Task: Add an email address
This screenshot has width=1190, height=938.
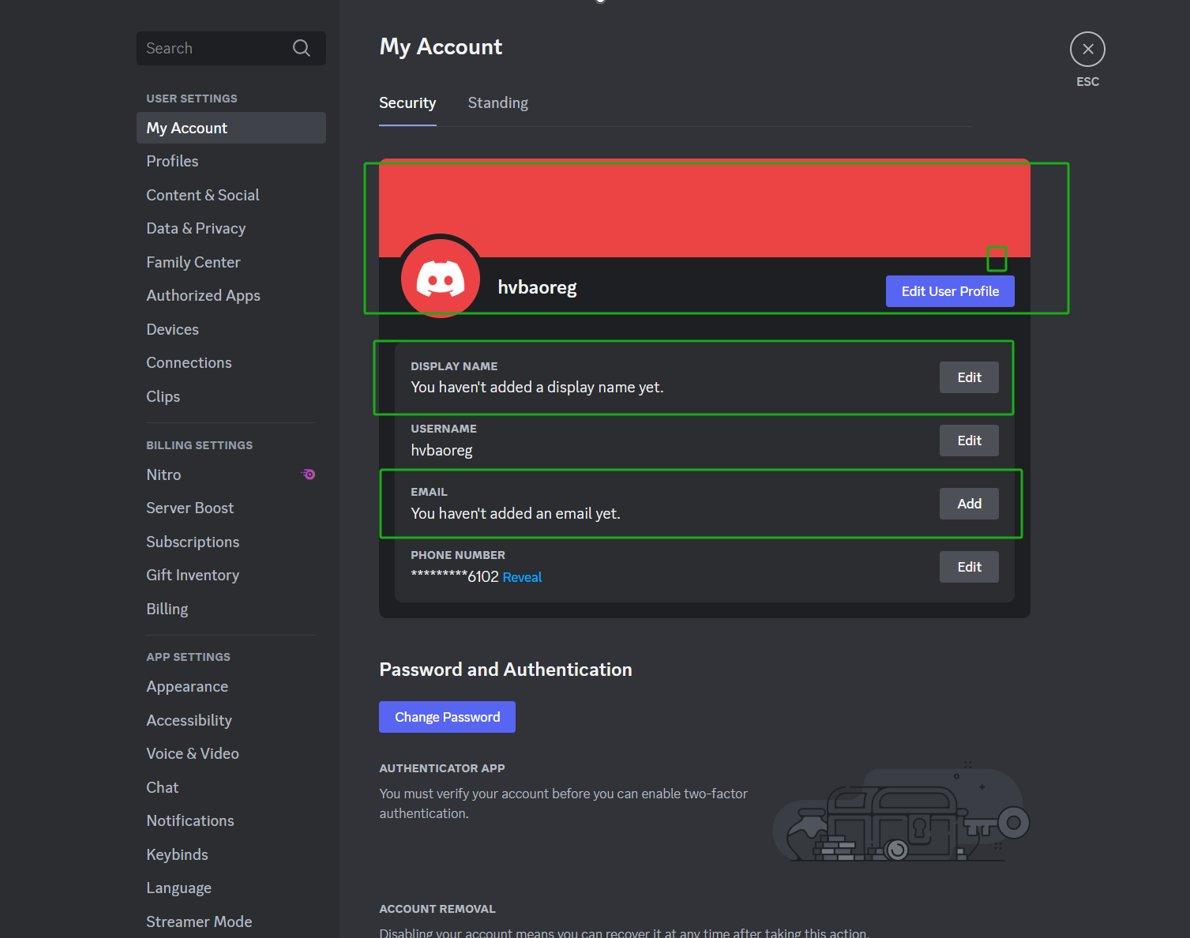Action: click(968, 503)
